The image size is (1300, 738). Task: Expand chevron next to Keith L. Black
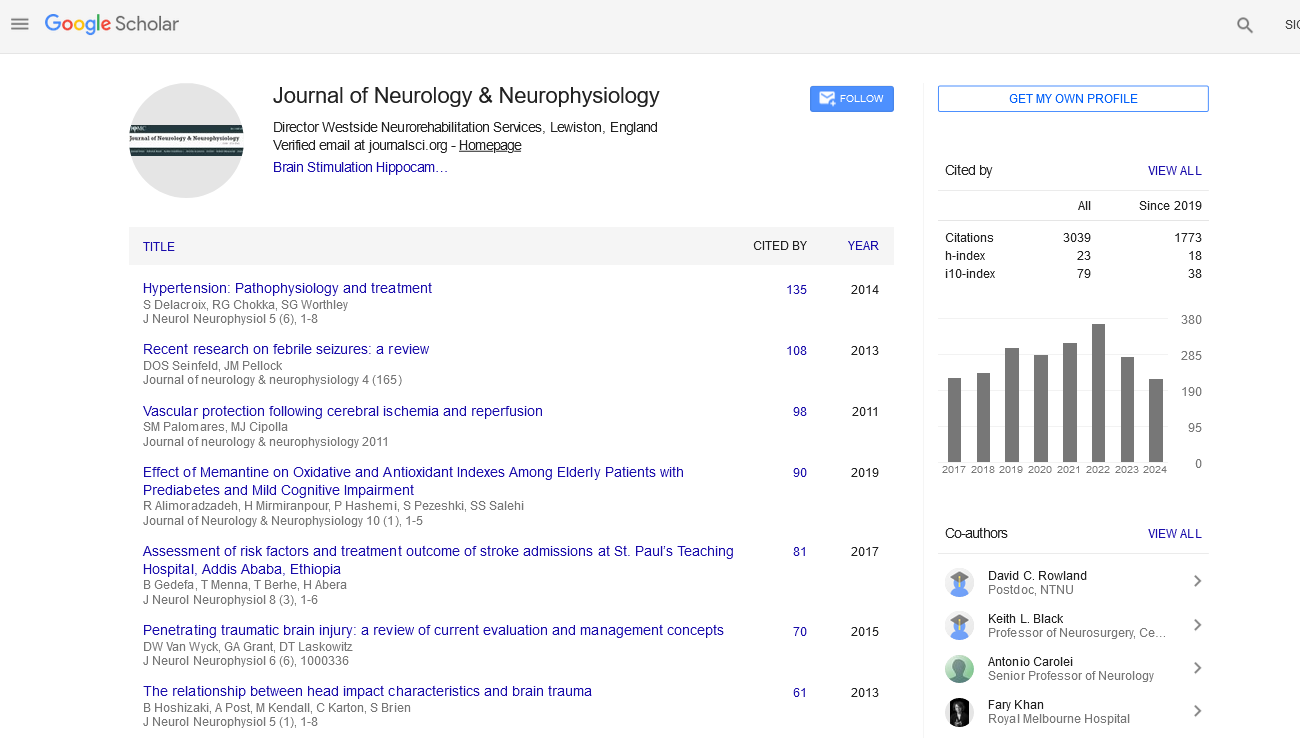1197,625
